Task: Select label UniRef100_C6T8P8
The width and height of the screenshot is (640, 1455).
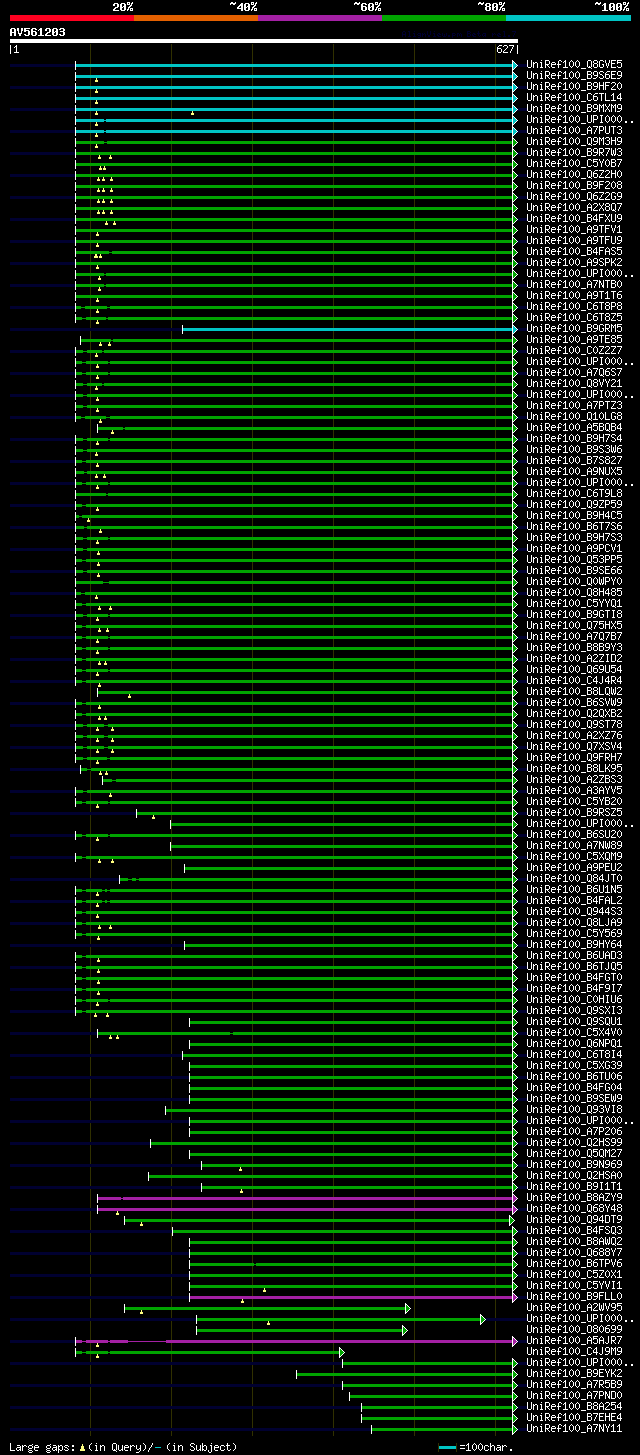Action: [x=574, y=306]
